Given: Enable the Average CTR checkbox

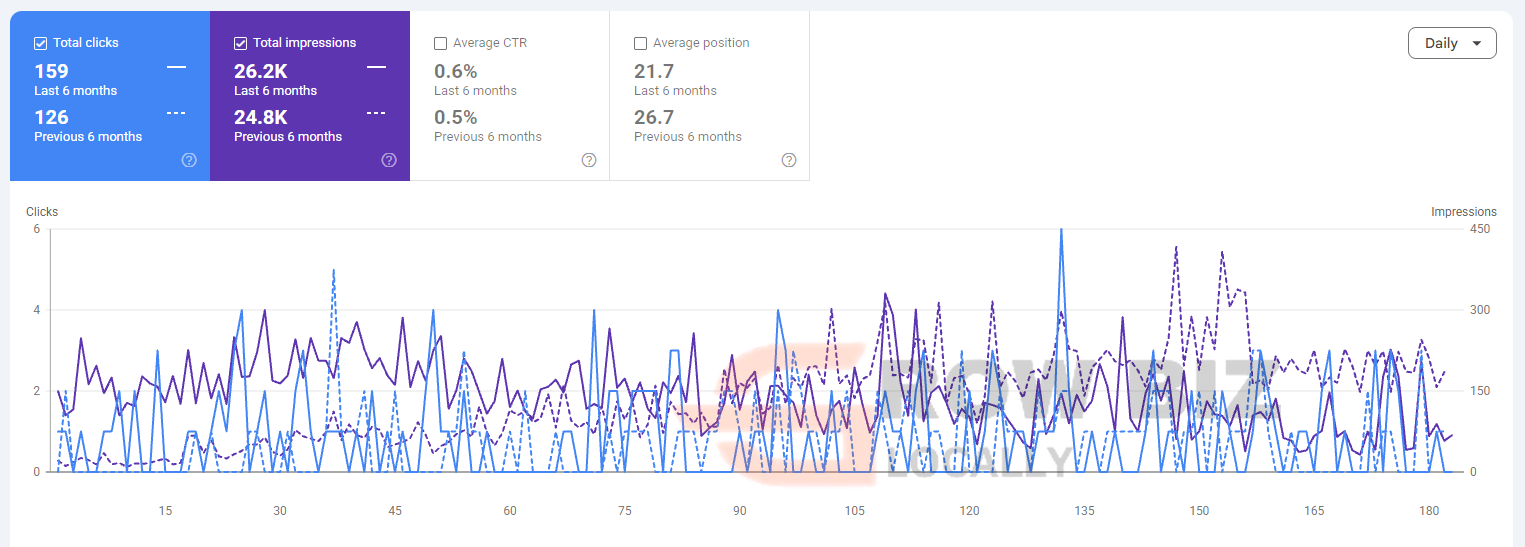Looking at the screenshot, I should [441, 43].
